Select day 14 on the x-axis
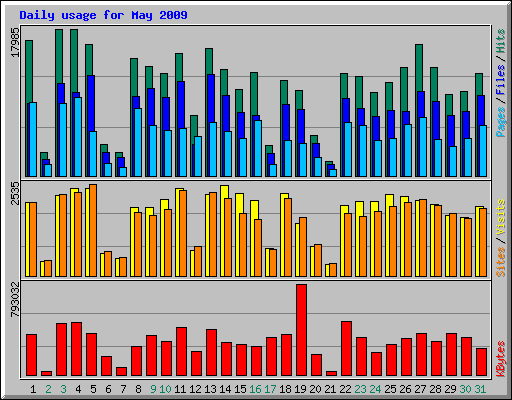 pyautogui.click(x=225, y=389)
